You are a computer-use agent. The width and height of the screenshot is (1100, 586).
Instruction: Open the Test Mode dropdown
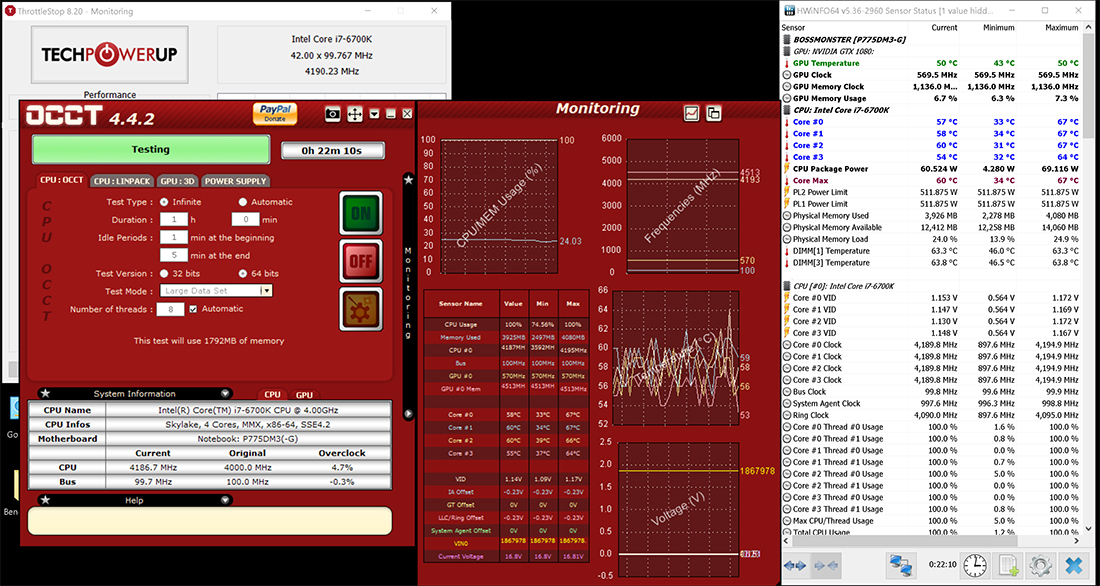[266, 291]
